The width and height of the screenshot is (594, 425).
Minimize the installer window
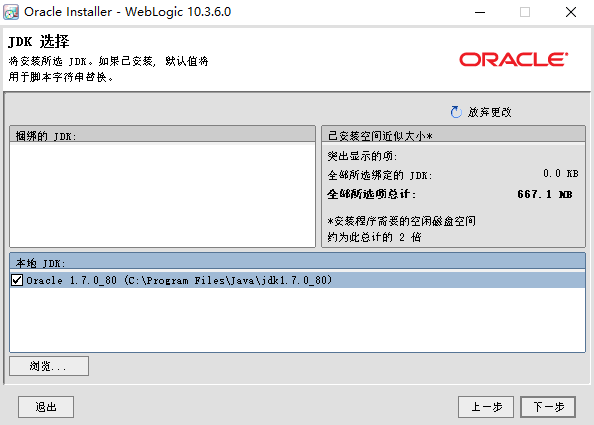480,12
